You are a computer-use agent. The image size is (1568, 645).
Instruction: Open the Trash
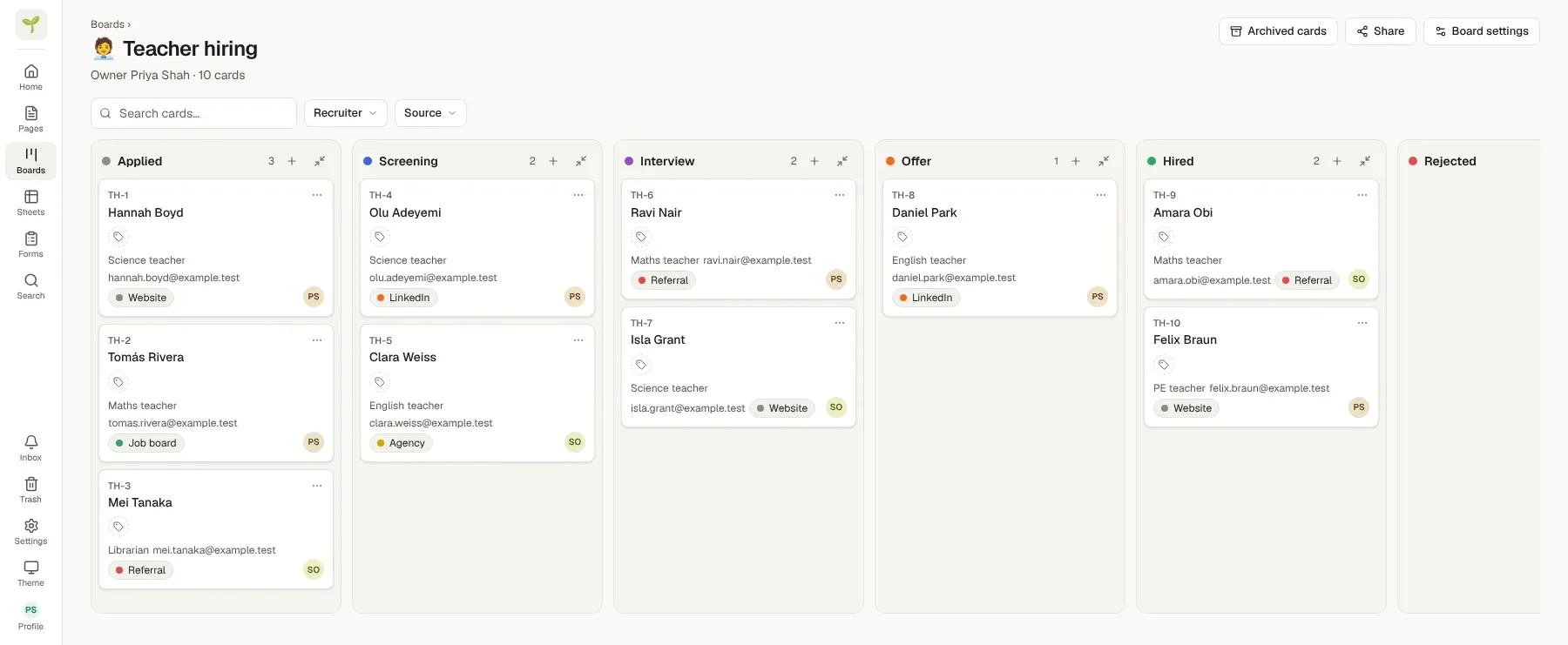pos(30,490)
